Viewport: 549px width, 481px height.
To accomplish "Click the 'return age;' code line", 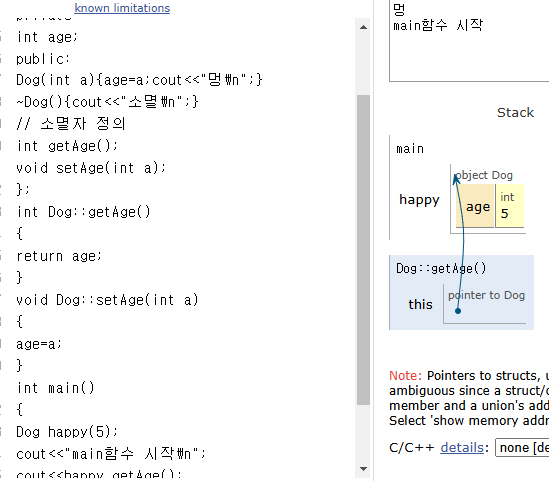I will (59, 256).
